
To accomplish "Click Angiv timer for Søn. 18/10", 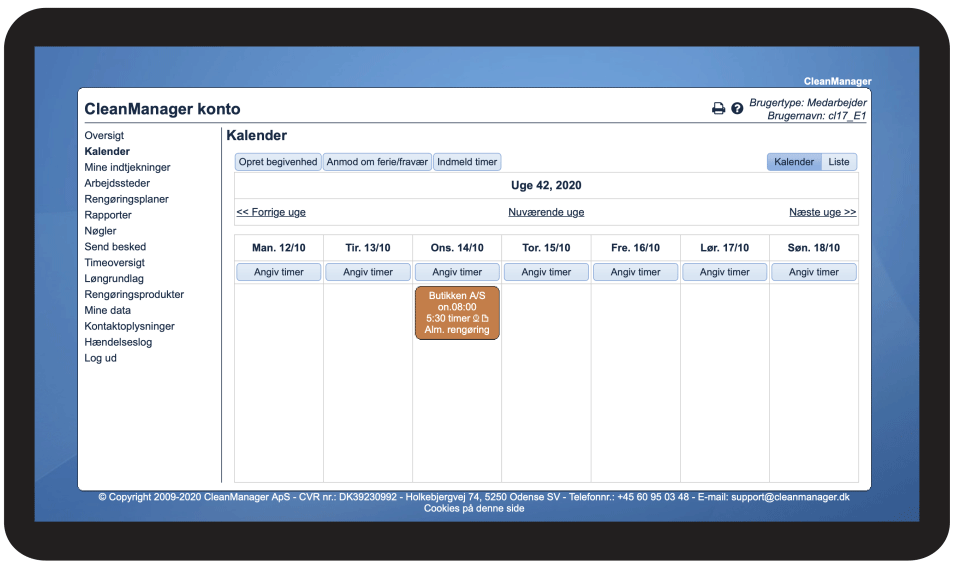I will pos(814,272).
